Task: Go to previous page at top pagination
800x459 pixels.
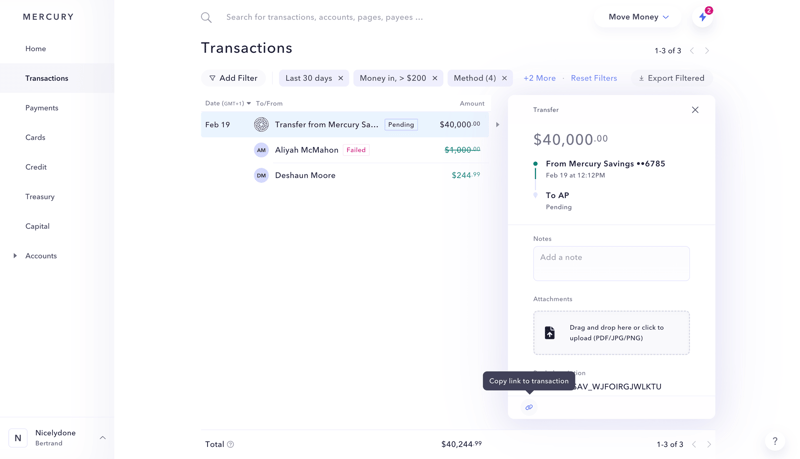Action: tap(692, 50)
